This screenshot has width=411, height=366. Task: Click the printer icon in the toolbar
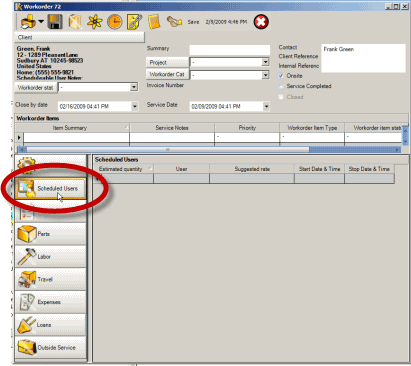point(28,22)
